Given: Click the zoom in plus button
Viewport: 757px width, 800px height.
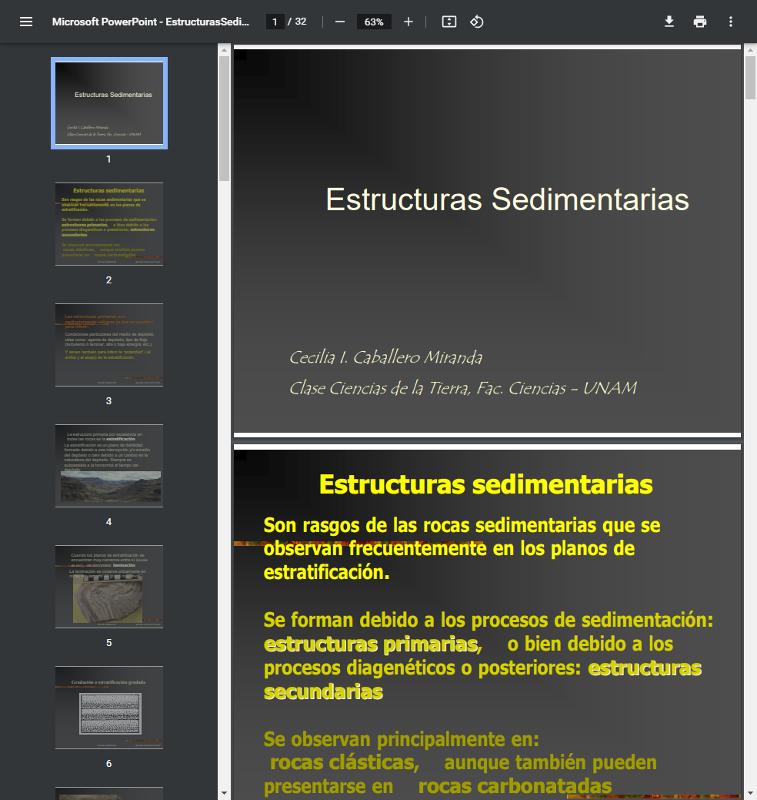Looking at the screenshot, I should click(x=408, y=21).
